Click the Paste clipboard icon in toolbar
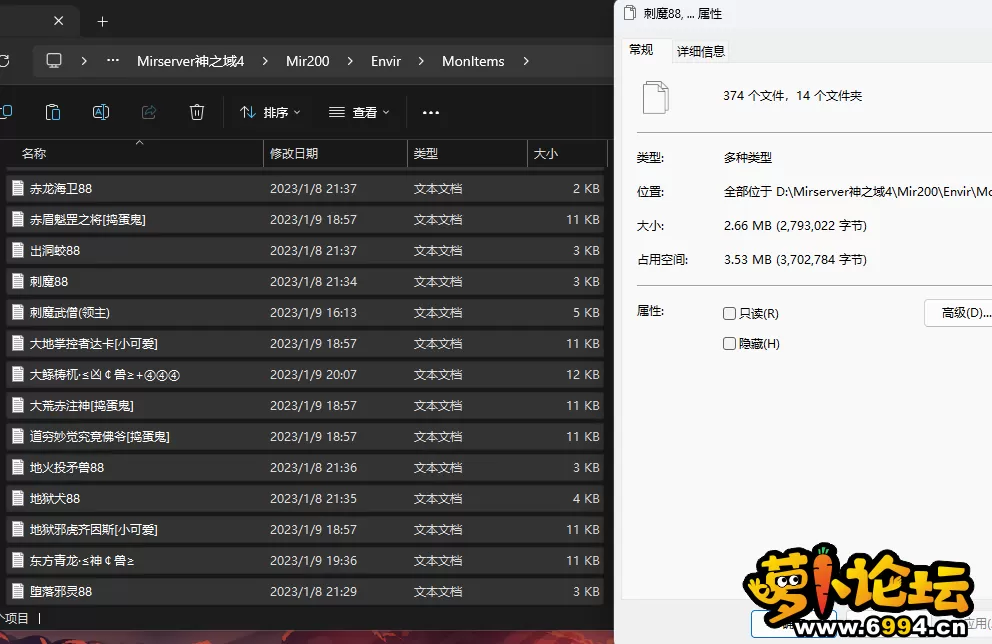Screen dimensions: 992x644 pos(53,112)
